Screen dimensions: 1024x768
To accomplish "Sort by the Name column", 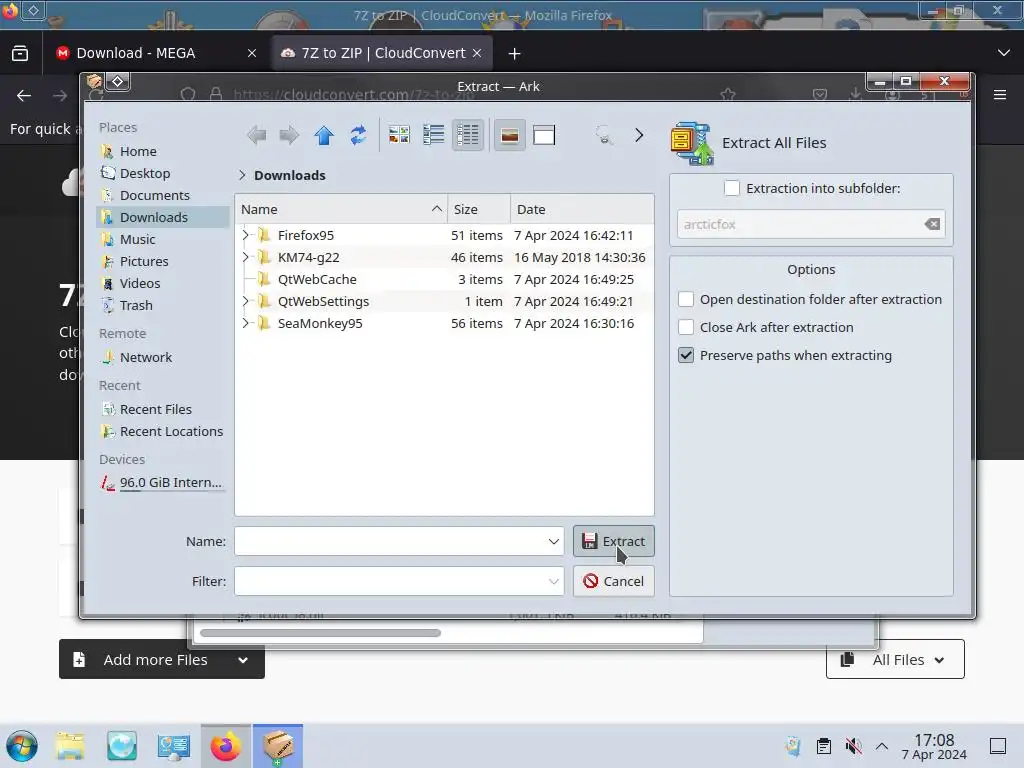I will pos(341,209).
